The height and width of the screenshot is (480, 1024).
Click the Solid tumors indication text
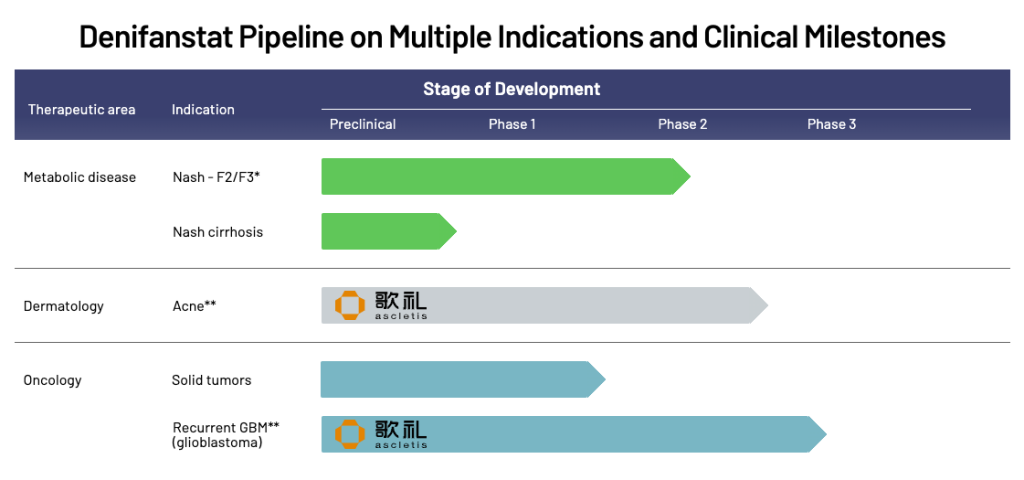click(x=212, y=380)
